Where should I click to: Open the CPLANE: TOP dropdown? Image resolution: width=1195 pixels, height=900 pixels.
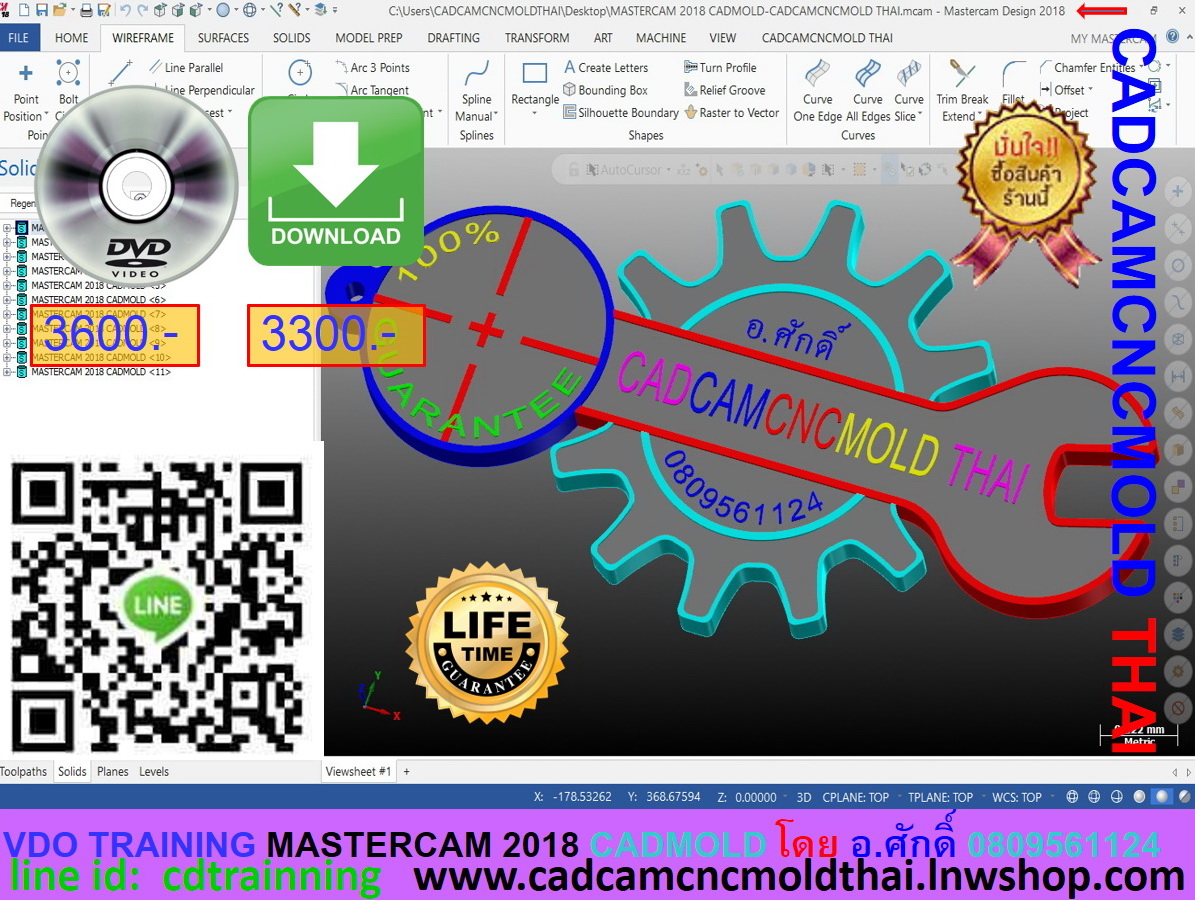[x=855, y=797]
